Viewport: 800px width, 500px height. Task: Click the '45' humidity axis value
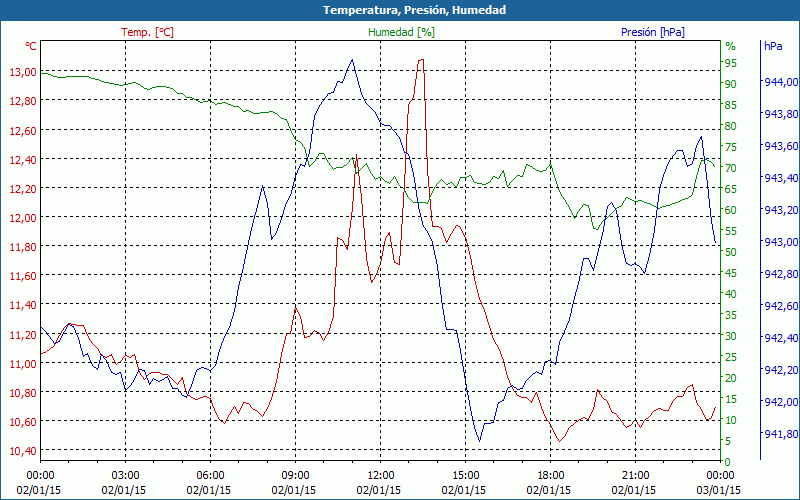[x=731, y=273]
